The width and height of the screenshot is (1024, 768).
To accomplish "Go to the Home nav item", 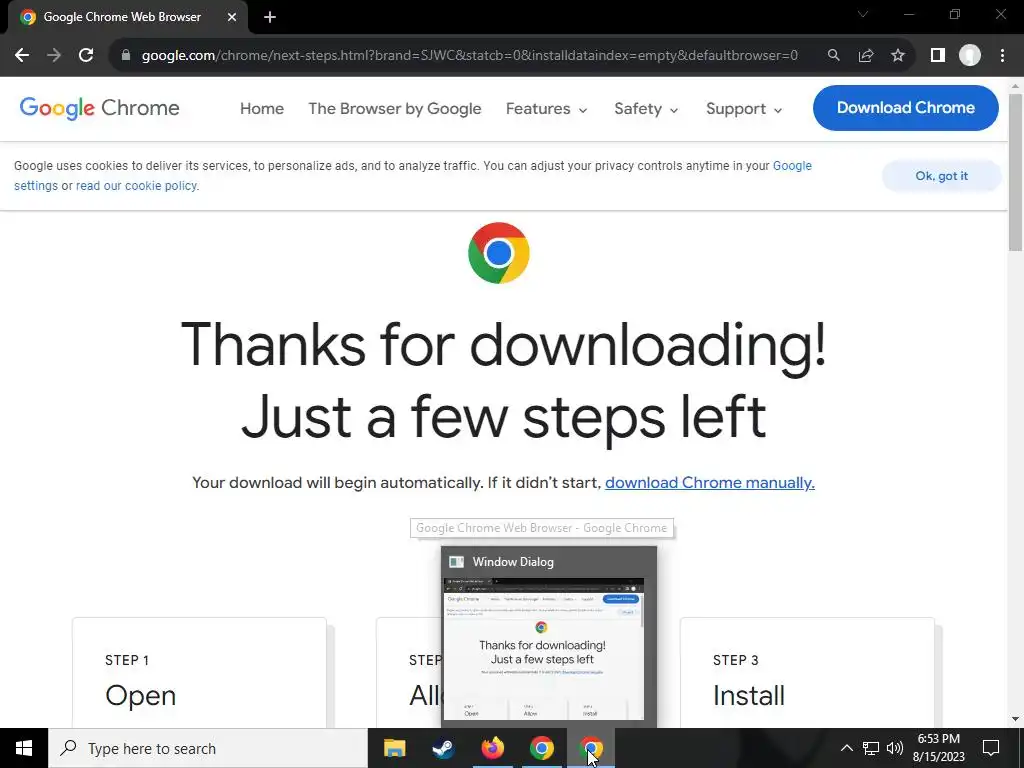I will pyautogui.click(x=262, y=108).
